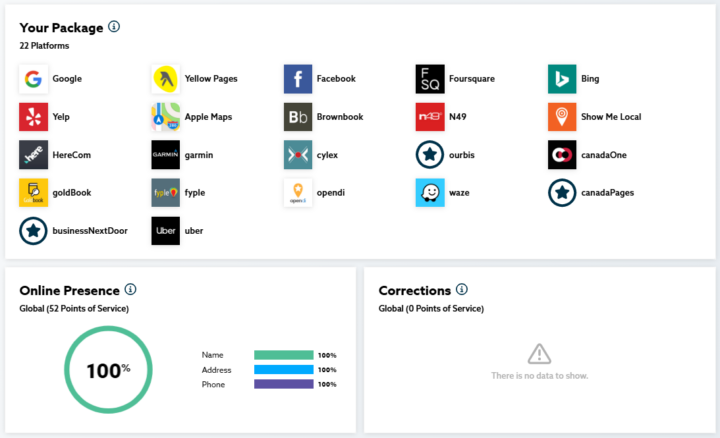The image size is (720, 438).
Task: Select the Yellow Pages logo icon
Action: click(x=166, y=79)
